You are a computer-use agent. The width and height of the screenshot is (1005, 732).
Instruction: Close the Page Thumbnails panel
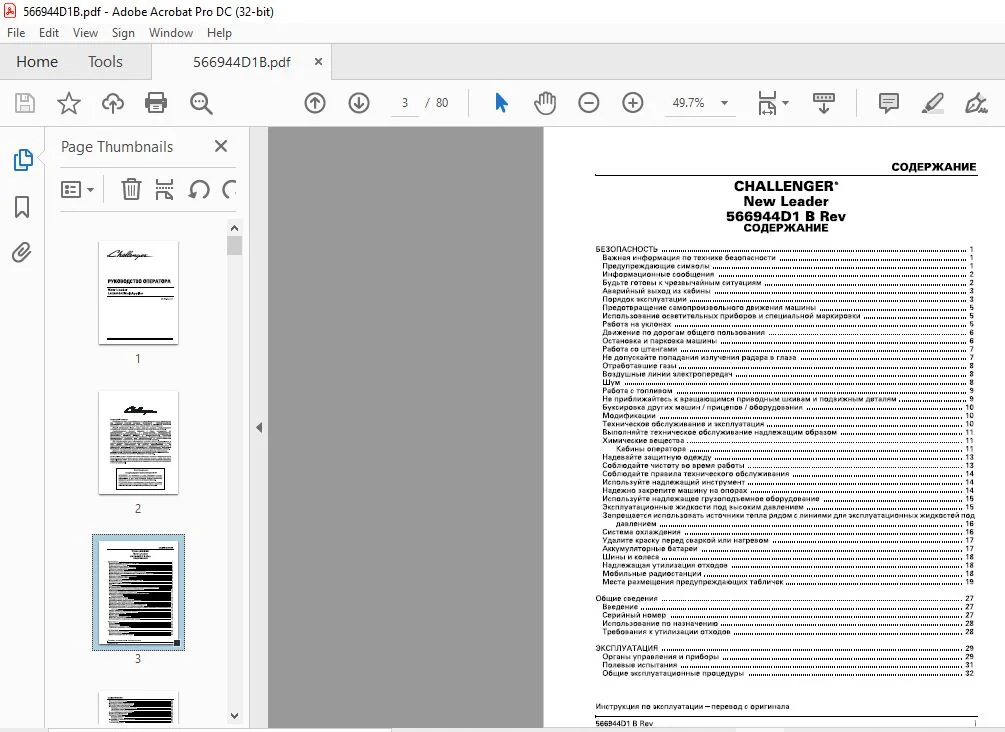(221, 146)
